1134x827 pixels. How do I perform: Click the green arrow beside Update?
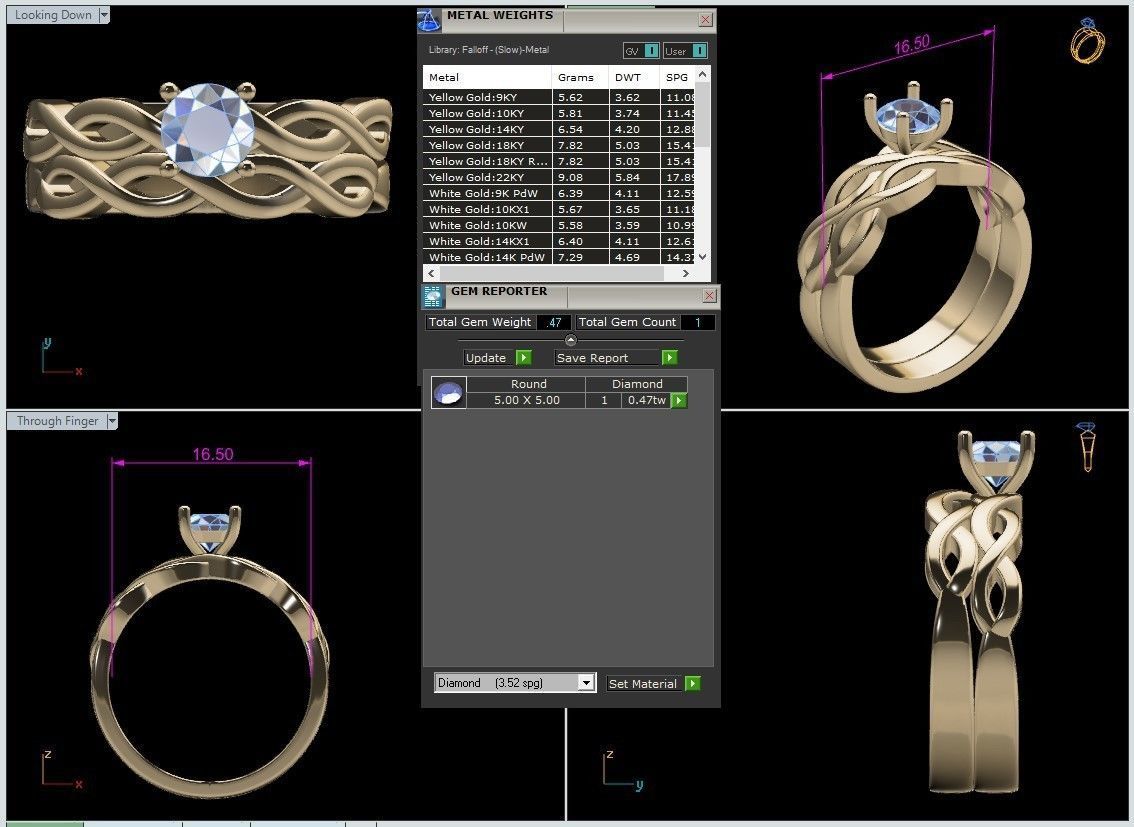coord(524,358)
